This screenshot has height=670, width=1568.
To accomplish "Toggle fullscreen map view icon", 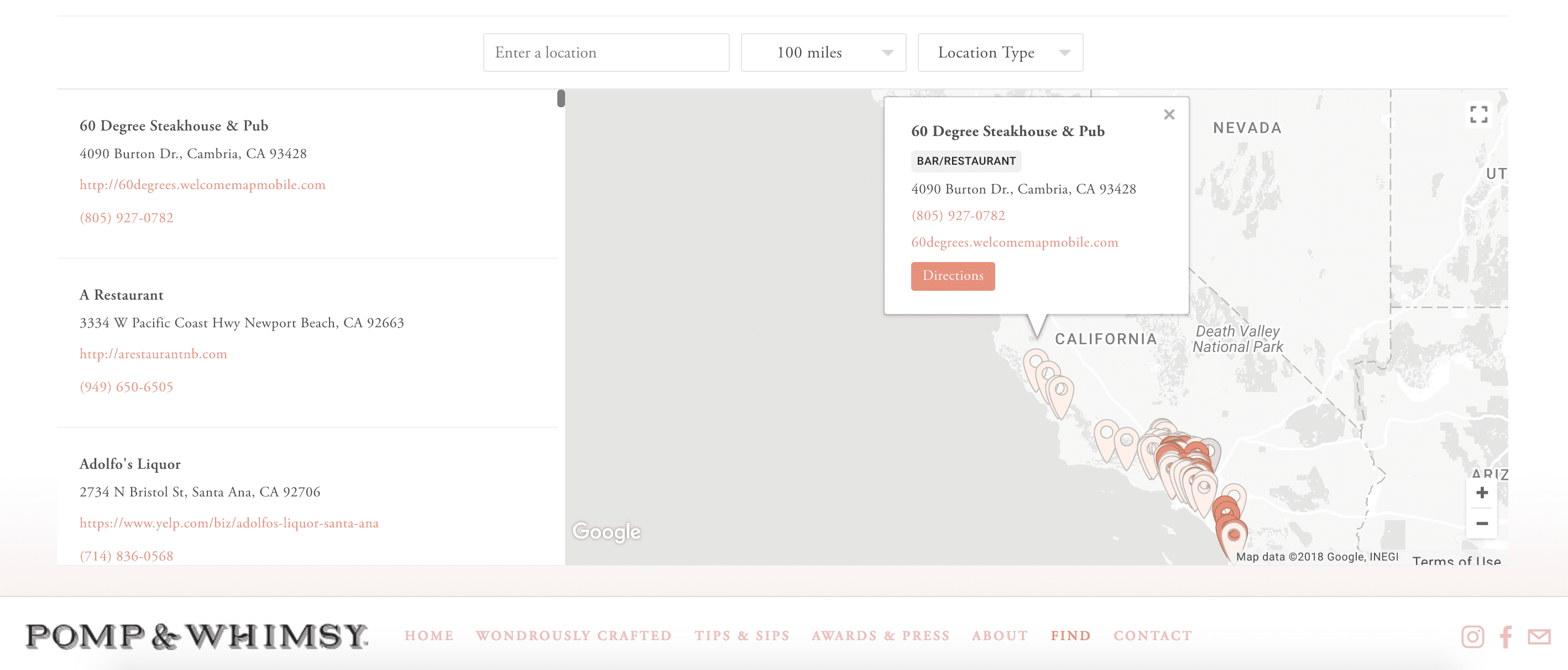I will [x=1478, y=114].
